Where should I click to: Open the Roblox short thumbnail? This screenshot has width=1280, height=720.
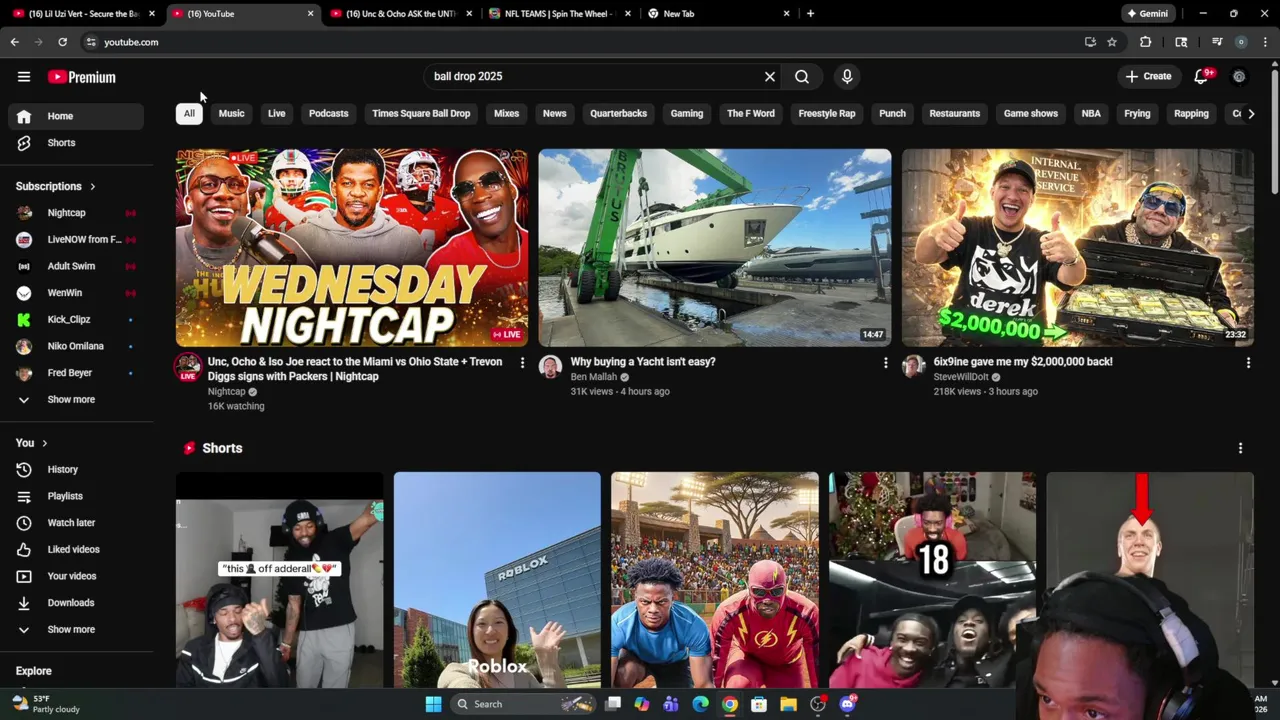coord(497,580)
